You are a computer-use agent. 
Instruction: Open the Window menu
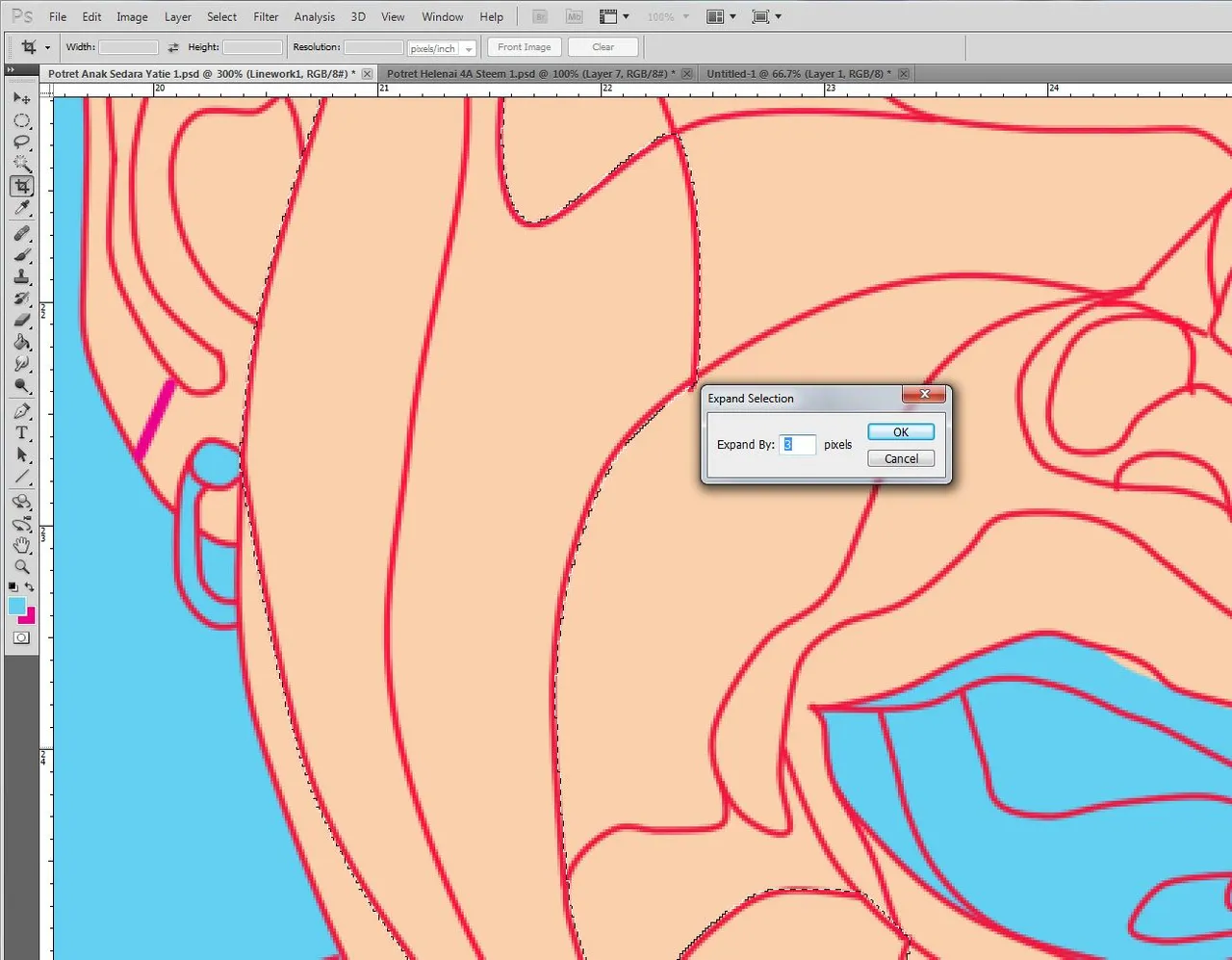(x=443, y=16)
